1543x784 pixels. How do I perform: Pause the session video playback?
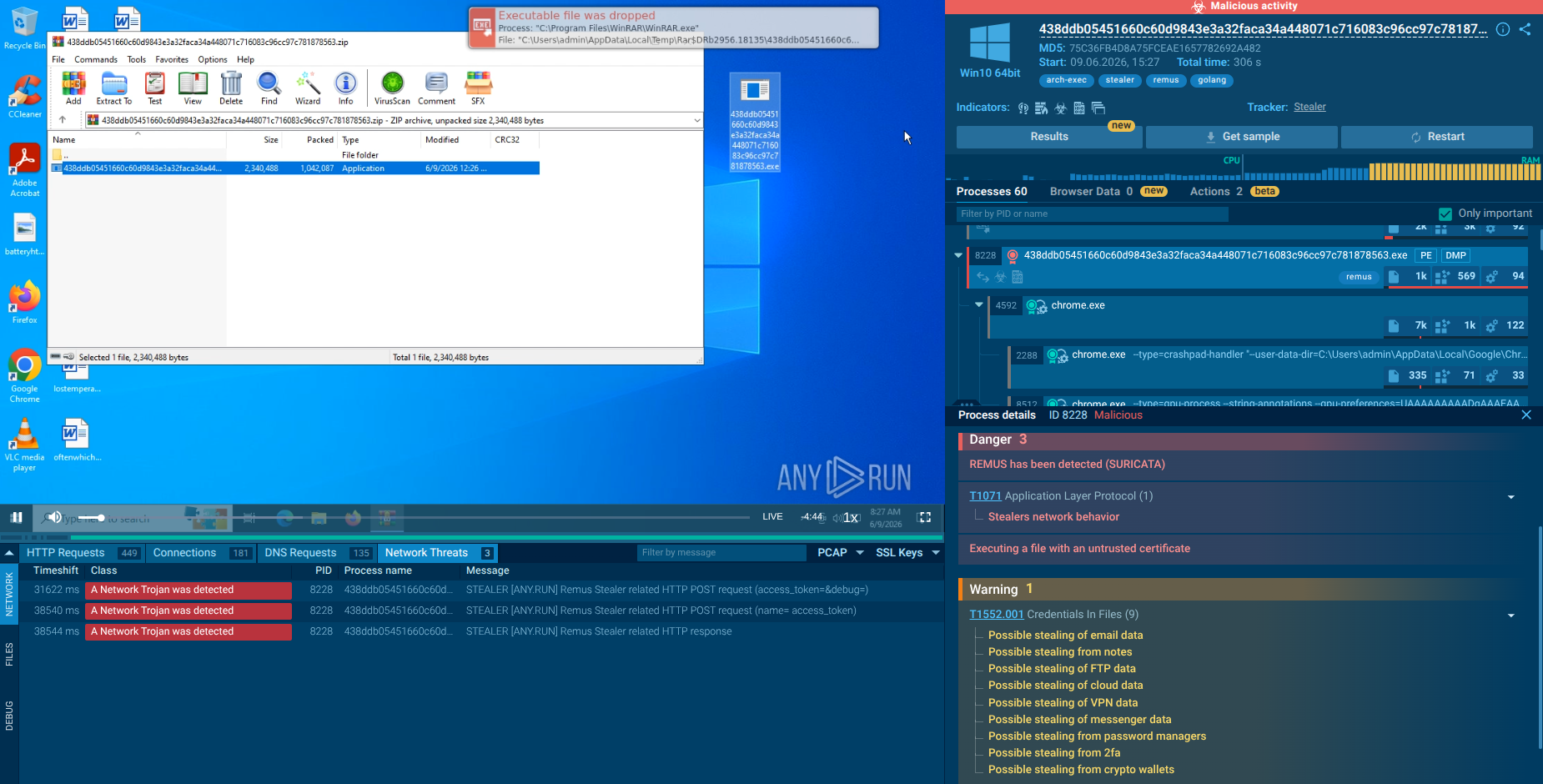[16, 517]
